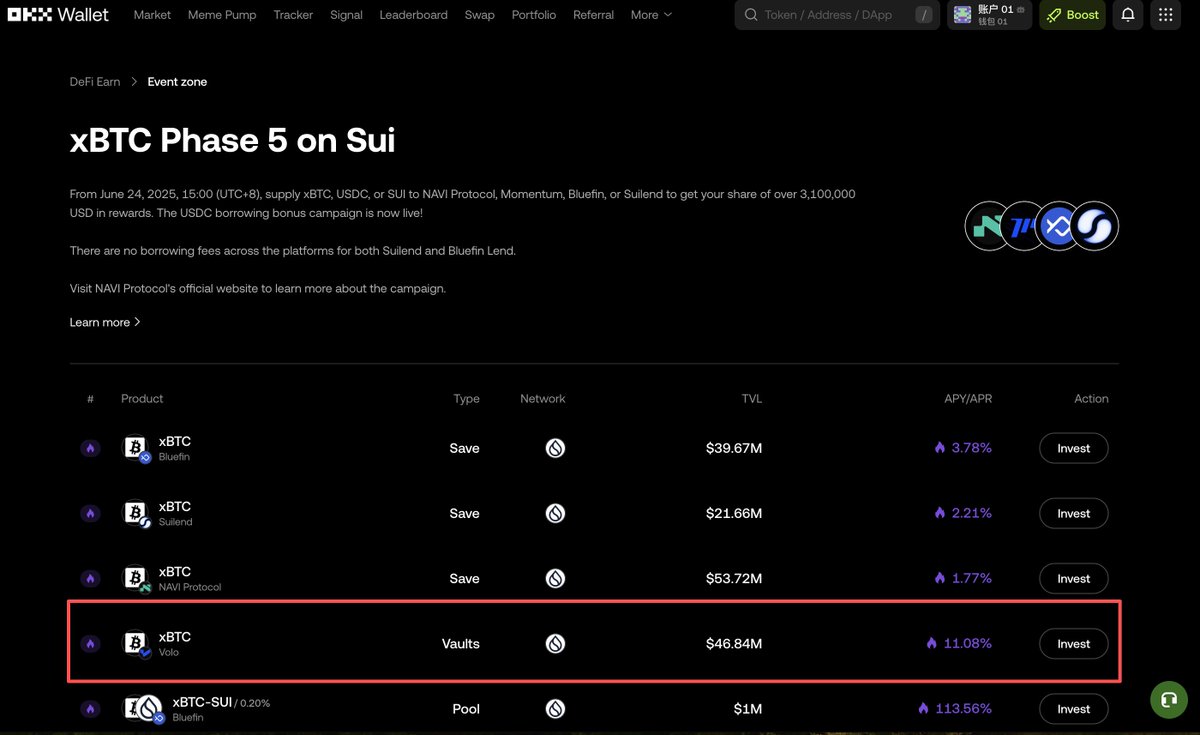1200x735 pixels.
Task: Open the green support headset chat icon
Action: coord(1168,699)
